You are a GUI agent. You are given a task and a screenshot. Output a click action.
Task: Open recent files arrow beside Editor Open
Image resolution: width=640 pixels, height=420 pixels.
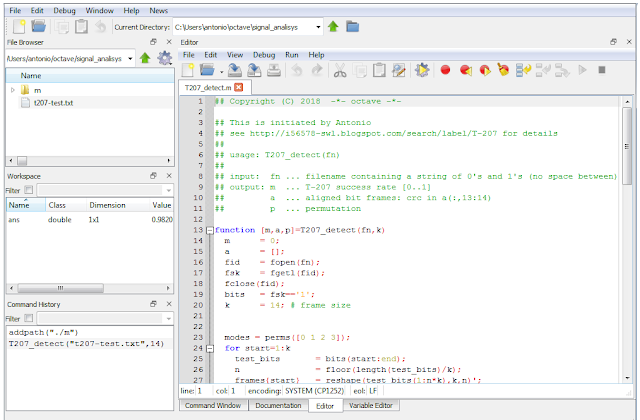click(221, 72)
